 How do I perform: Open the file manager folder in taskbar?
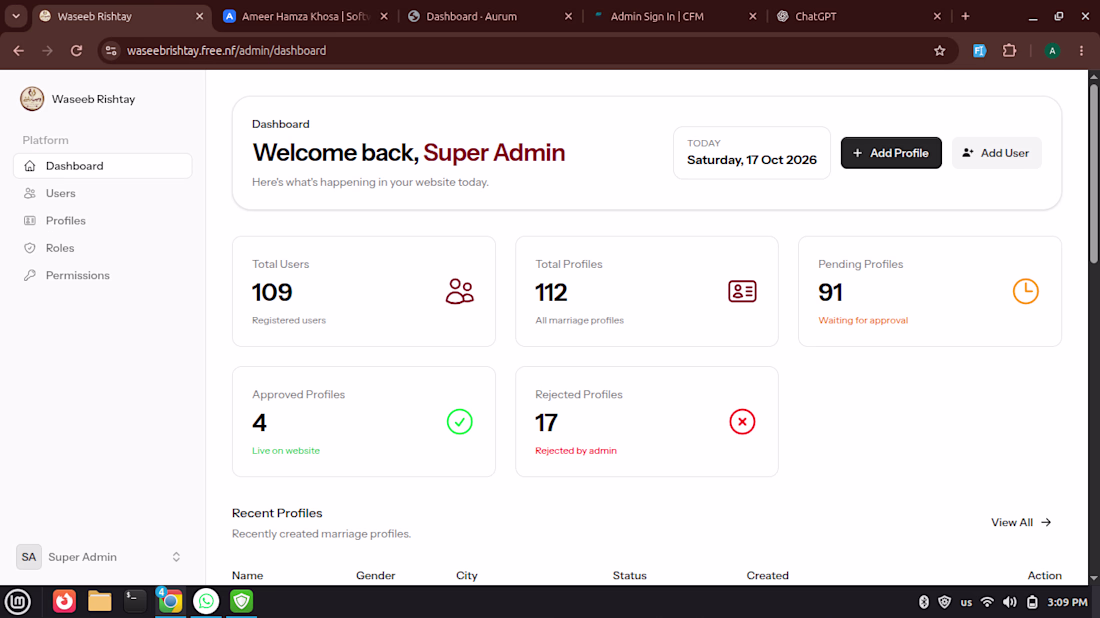point(100,601)
